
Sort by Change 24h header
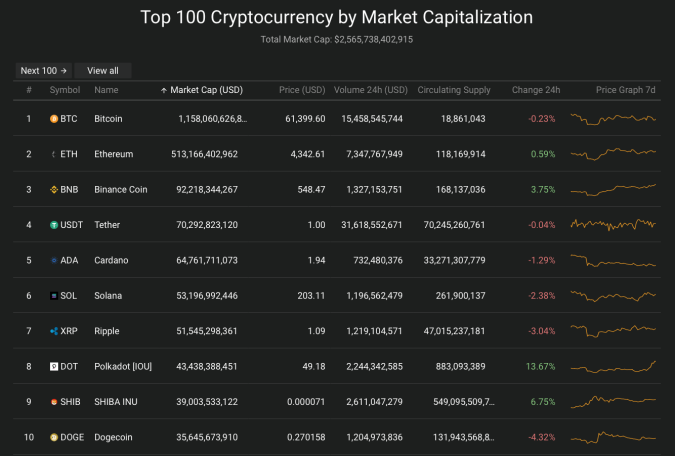tap(536, 90)
